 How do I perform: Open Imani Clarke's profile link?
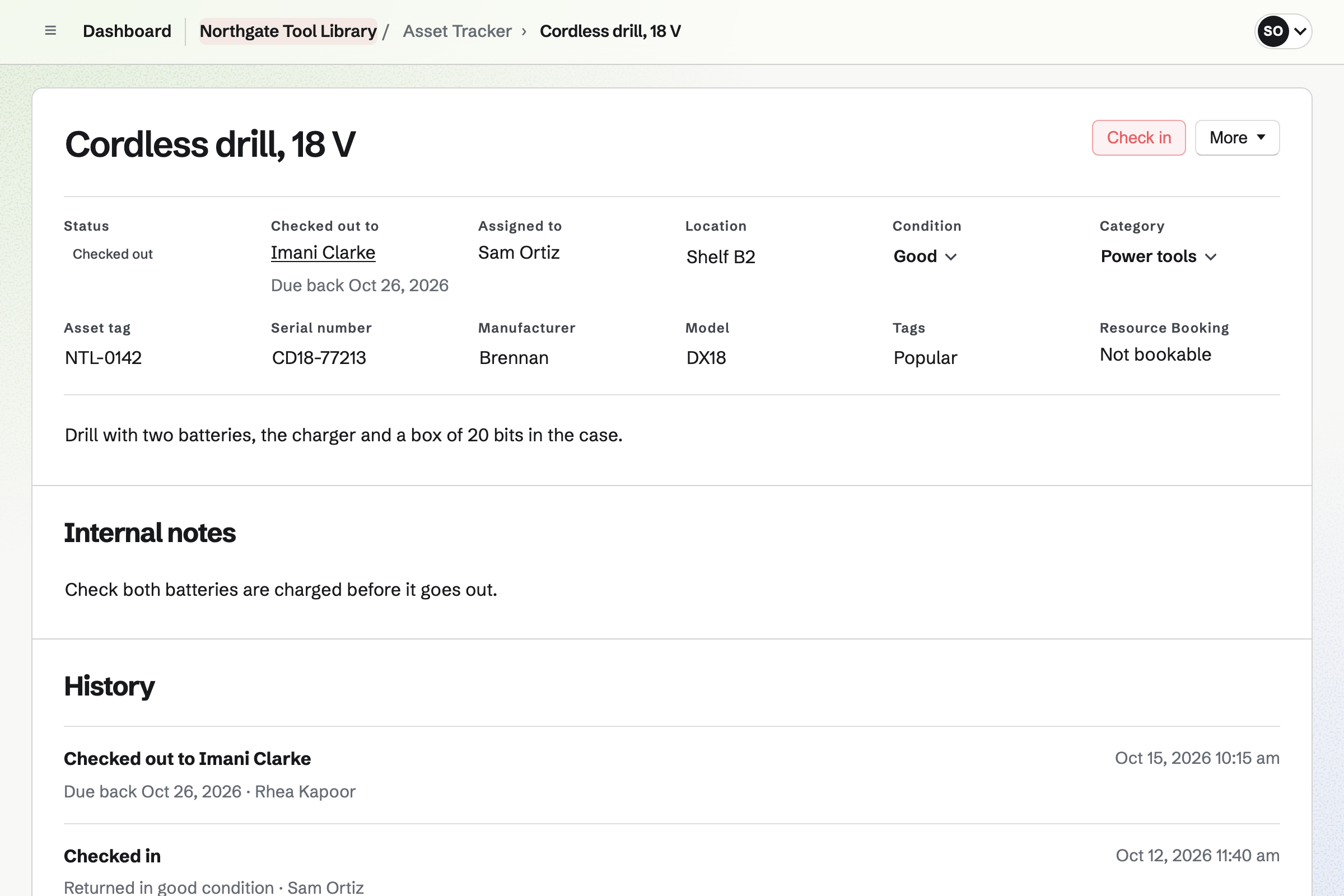click(x=323, y=253)
